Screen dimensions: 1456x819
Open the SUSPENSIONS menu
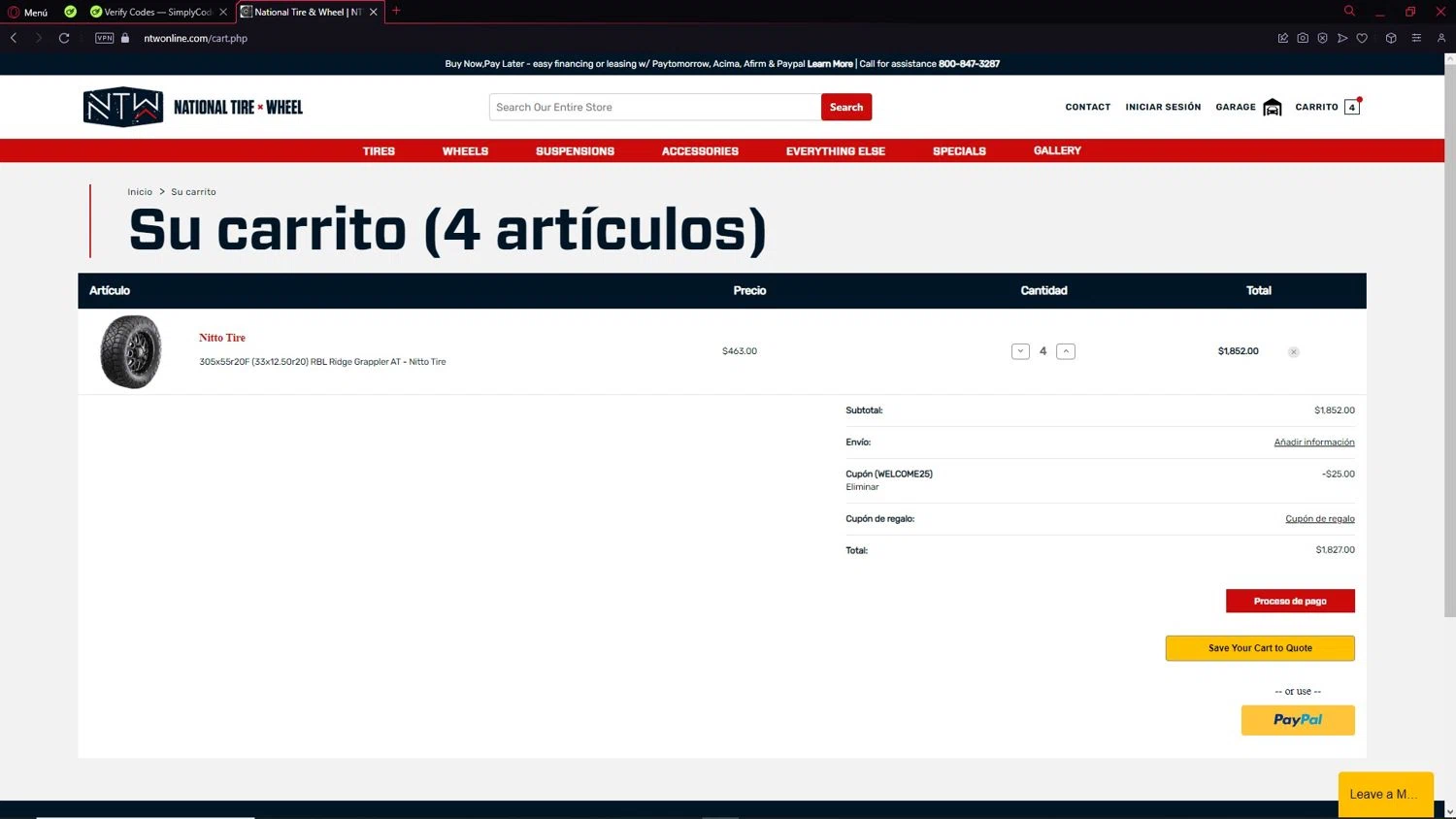(575, 151)
